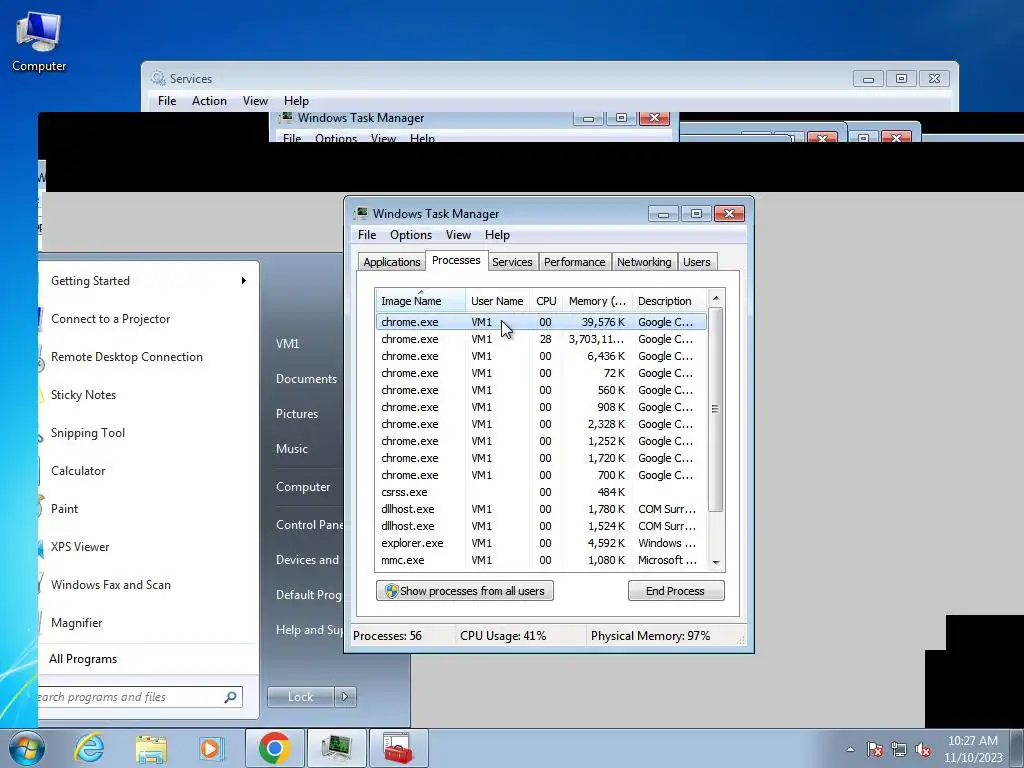Screen dimensions: 1024x768
Task: Select dllhost.exe row with 1,780 K
Action: click(x=541, y=509)
